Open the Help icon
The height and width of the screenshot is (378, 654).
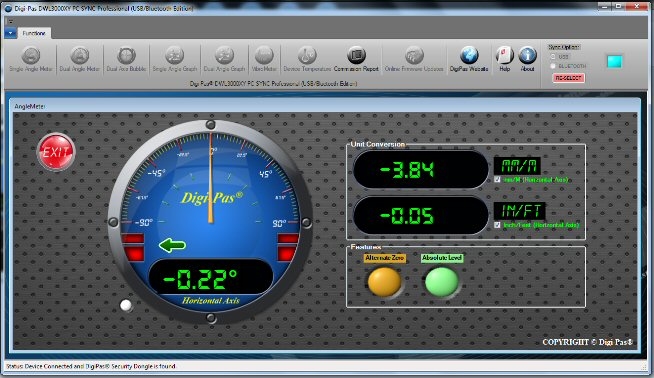(505, 60)
